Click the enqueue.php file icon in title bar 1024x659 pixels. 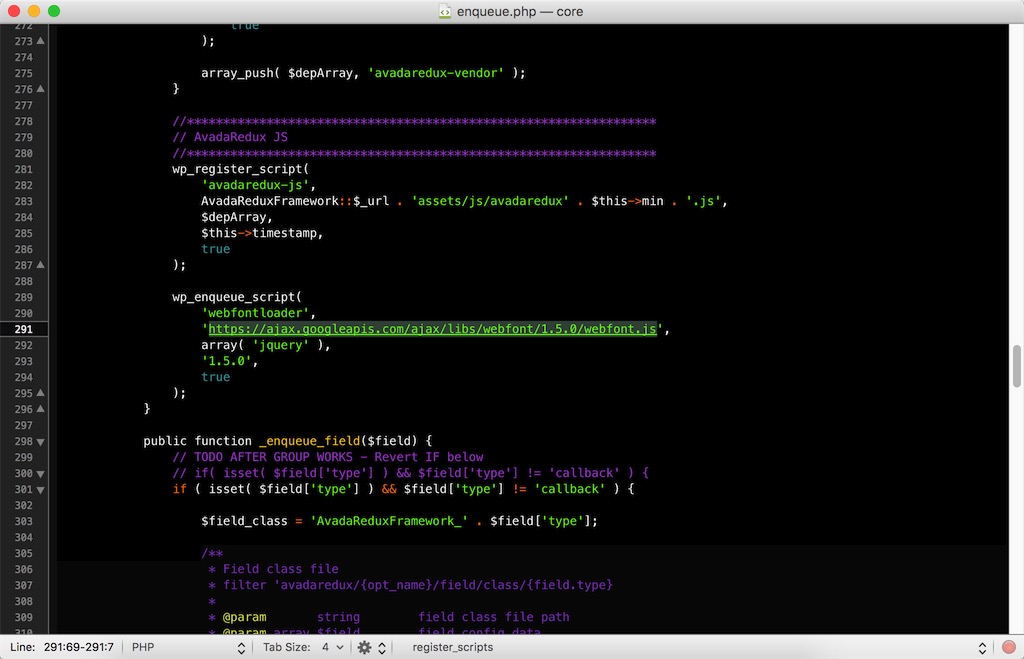[446, 12]
